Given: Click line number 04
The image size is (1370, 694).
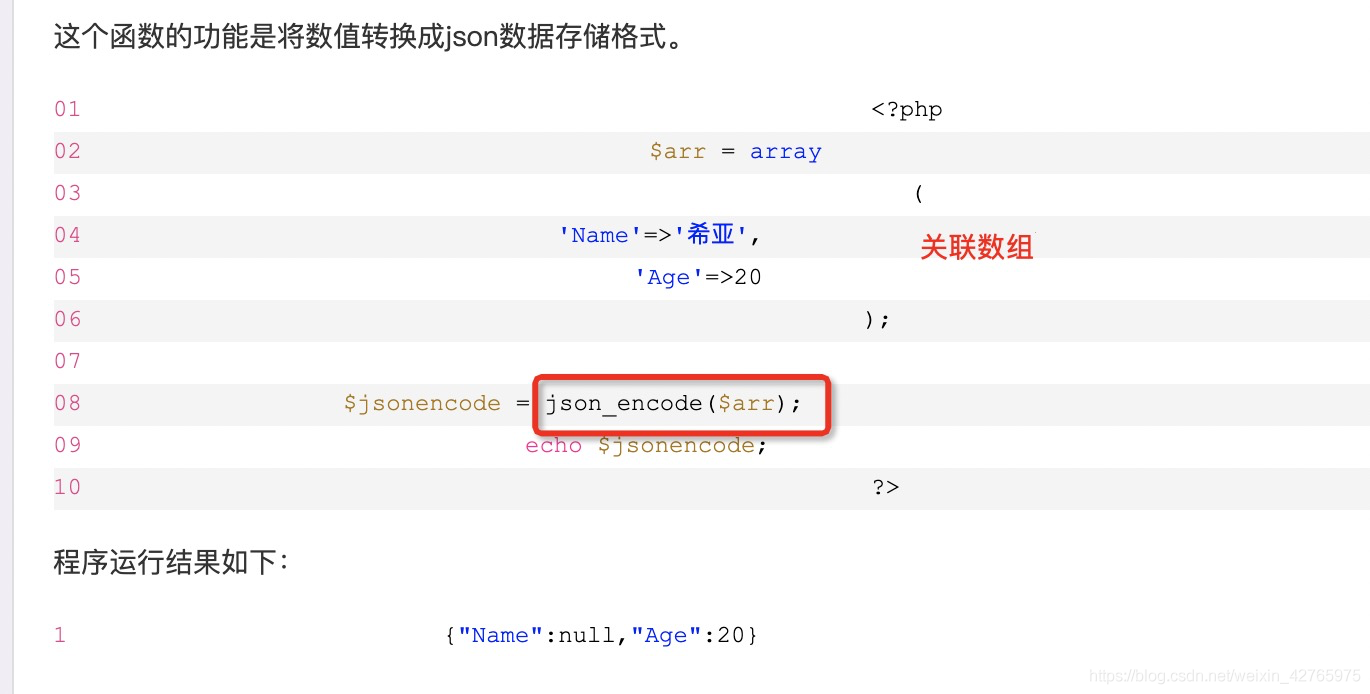Looking at the screenshot, I should 67,235.
